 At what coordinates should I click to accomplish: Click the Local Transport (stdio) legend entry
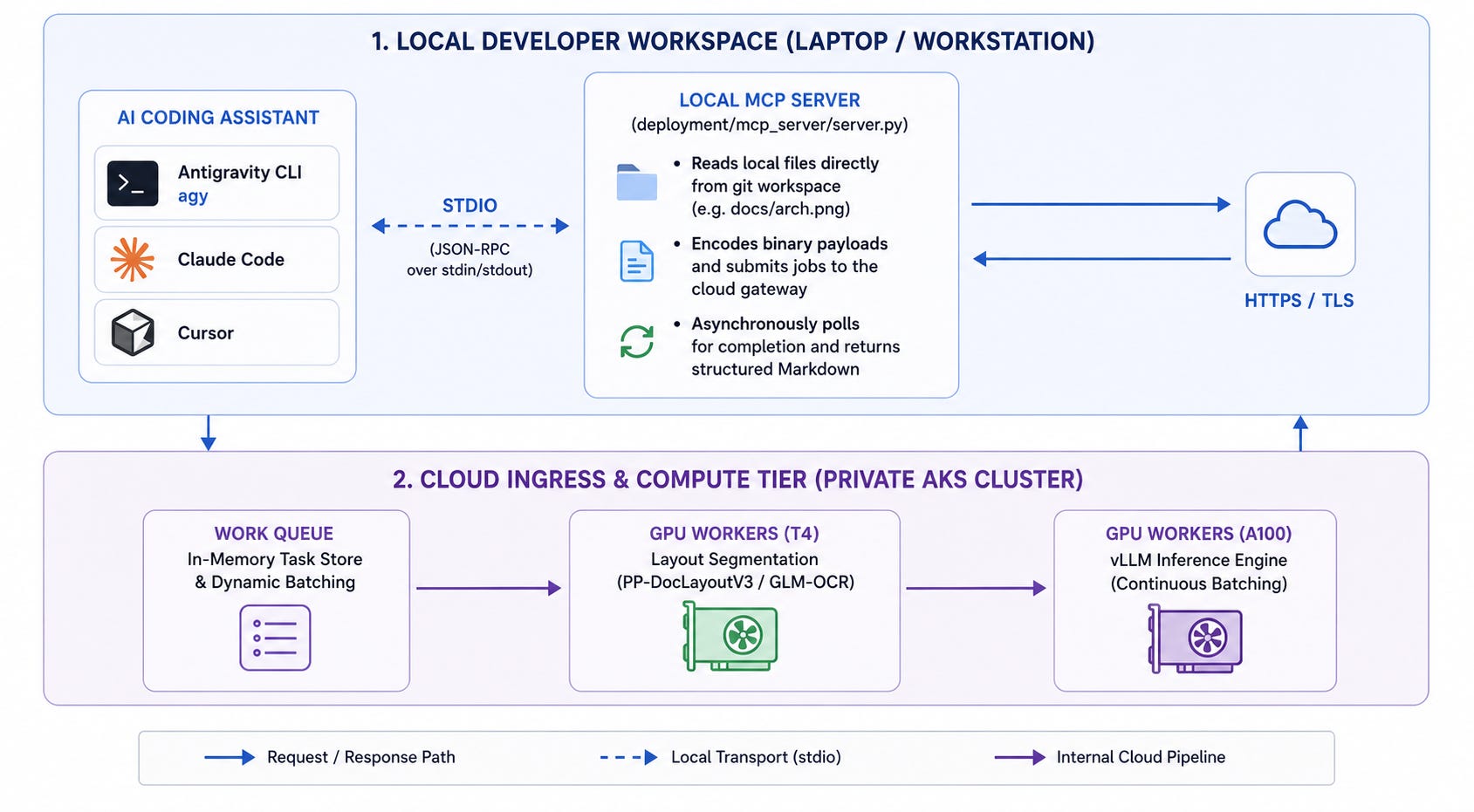pos(721,757)
